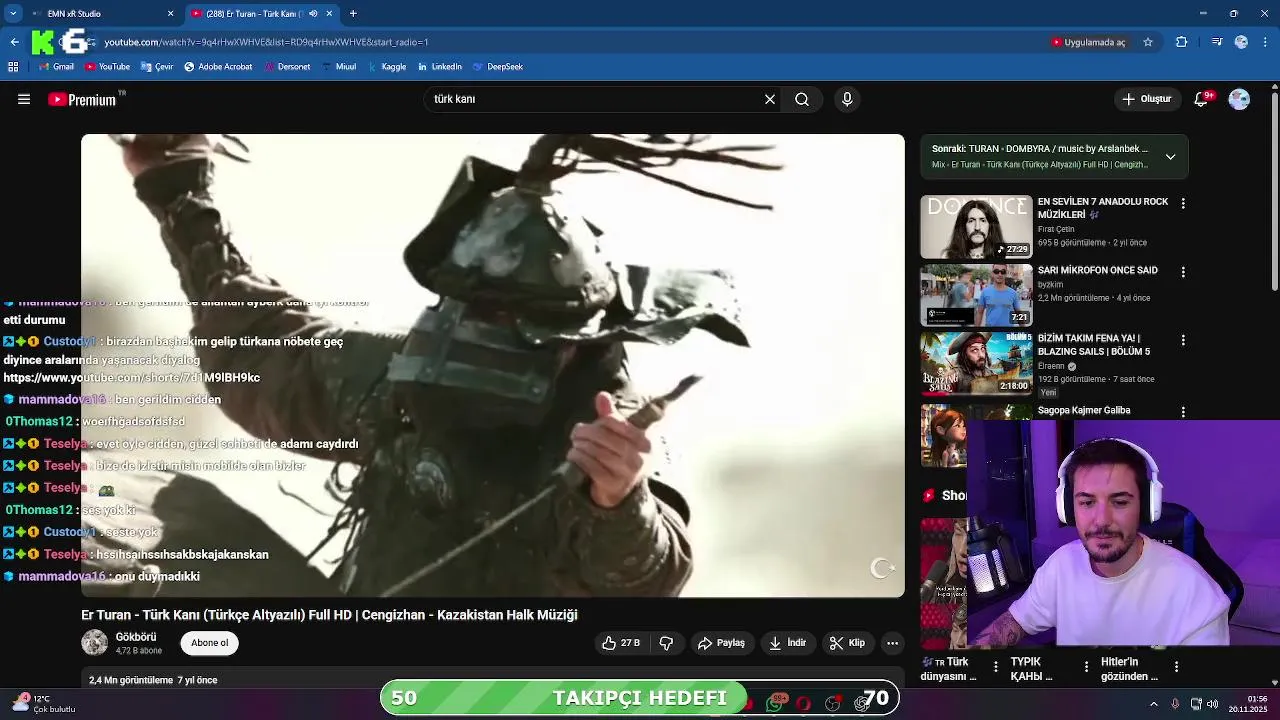Open options for Türk dünyasını short

995,666
